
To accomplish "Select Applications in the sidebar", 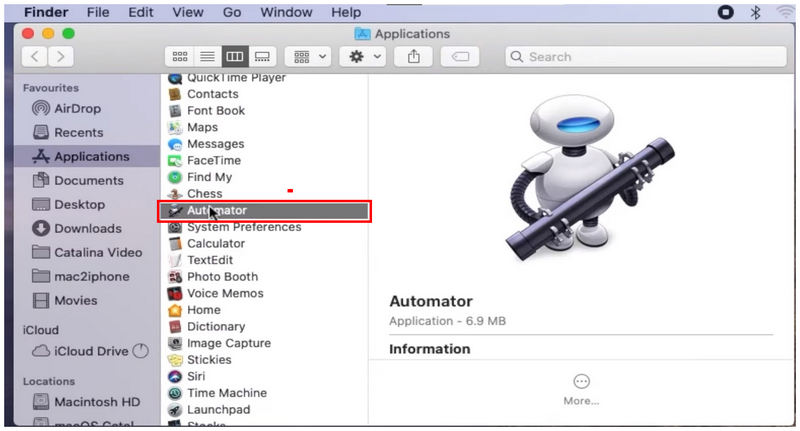I will [87, 156].
